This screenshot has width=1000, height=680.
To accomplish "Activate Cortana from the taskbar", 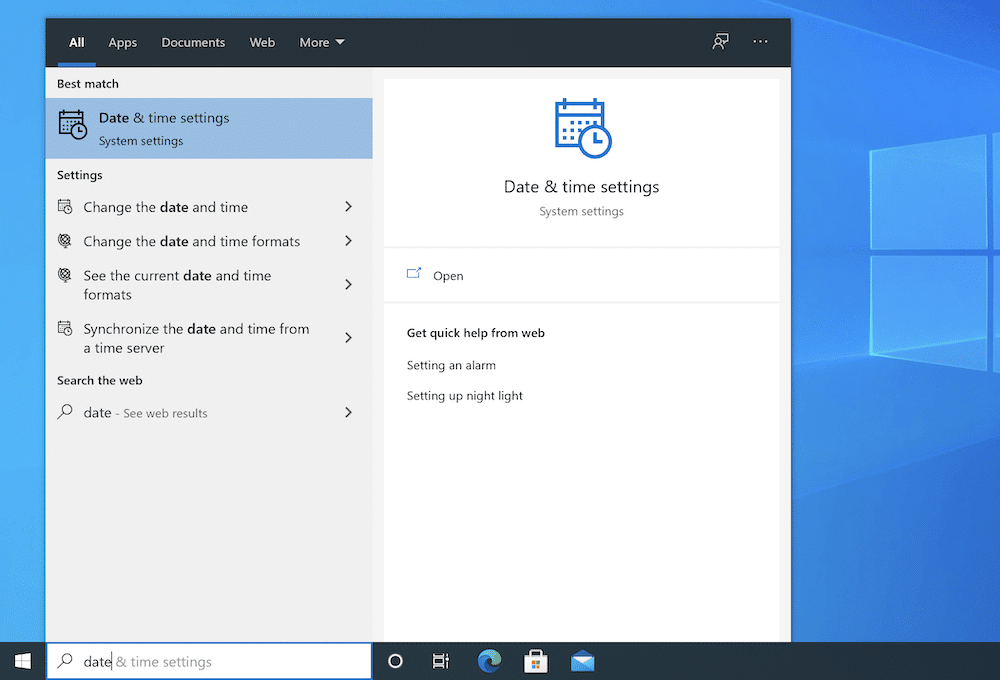I will [x=395, y=661].
